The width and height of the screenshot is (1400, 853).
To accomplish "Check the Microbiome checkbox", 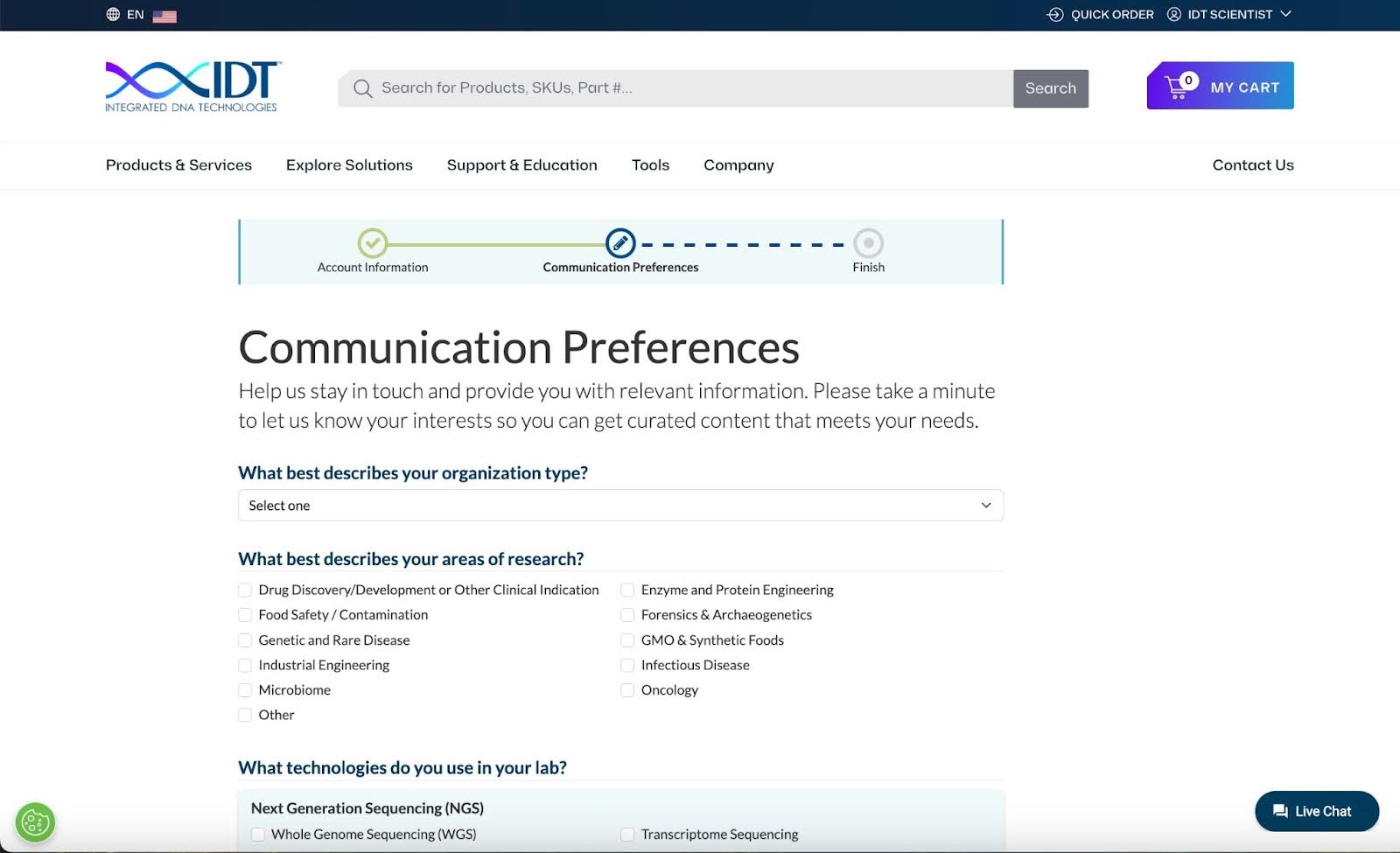I will point(245,690).
